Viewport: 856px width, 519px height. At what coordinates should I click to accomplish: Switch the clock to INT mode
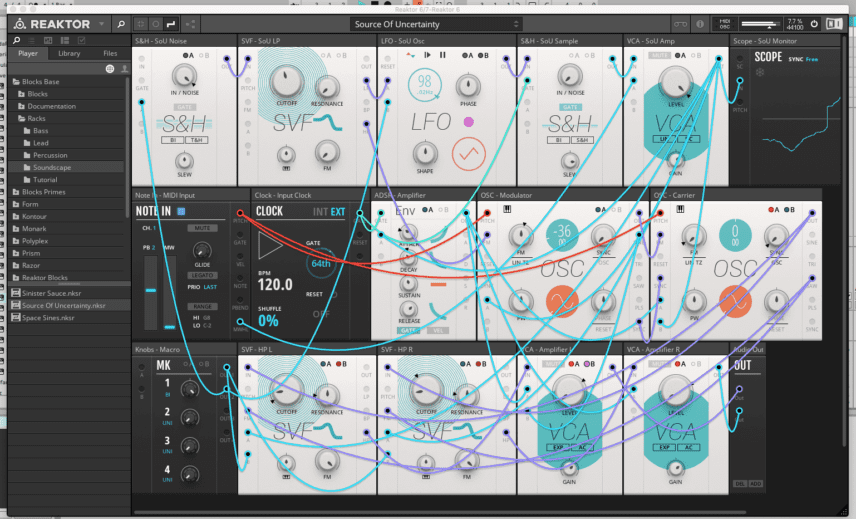[320, 212]
